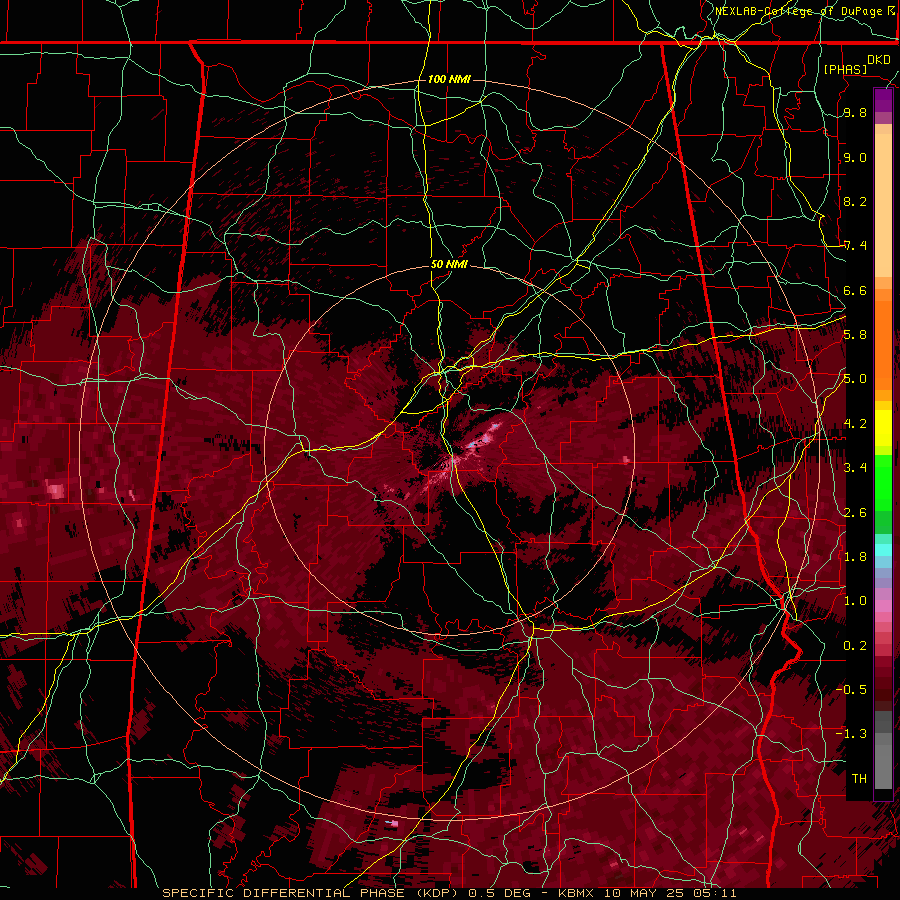Viewport: 900px width, 900px height.
Task: Click the KBMX station ID in the caption
Action: [576, 893]
